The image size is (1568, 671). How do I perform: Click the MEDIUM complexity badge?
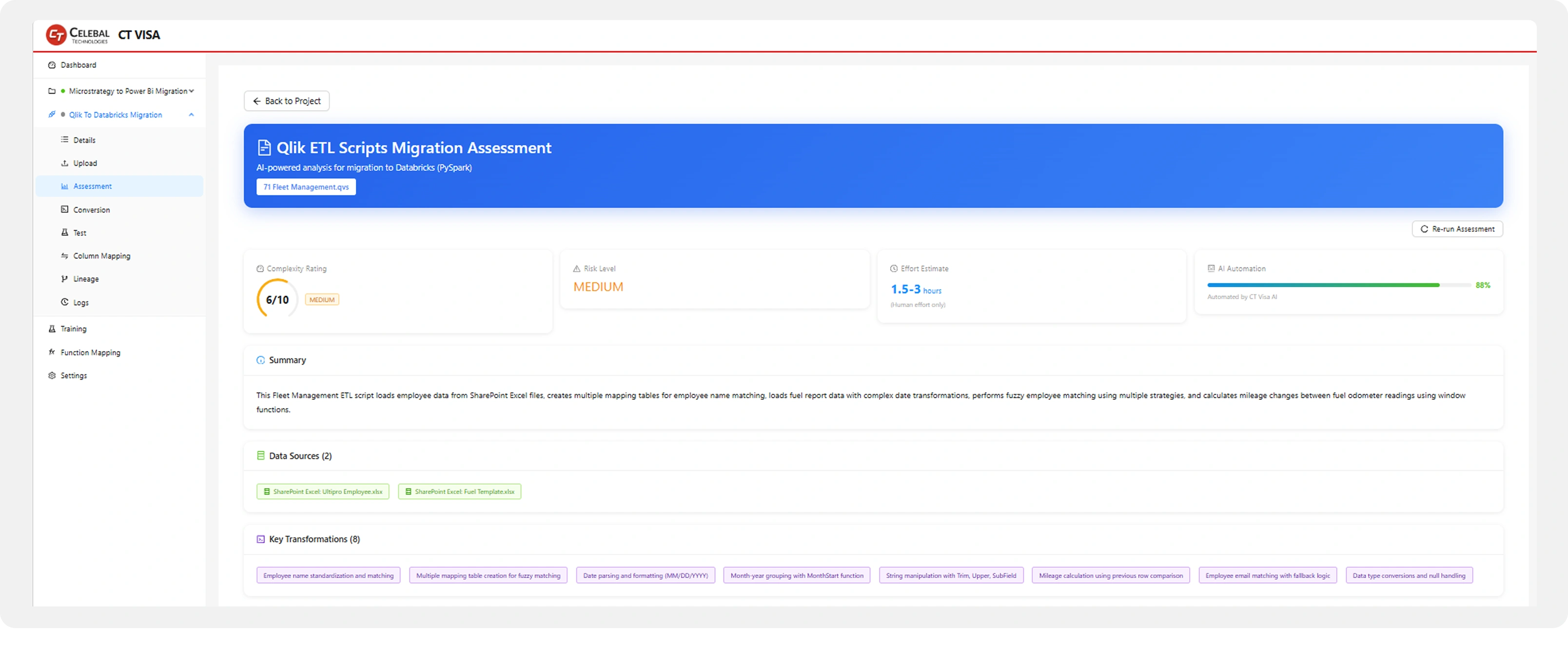pos(322,299)
